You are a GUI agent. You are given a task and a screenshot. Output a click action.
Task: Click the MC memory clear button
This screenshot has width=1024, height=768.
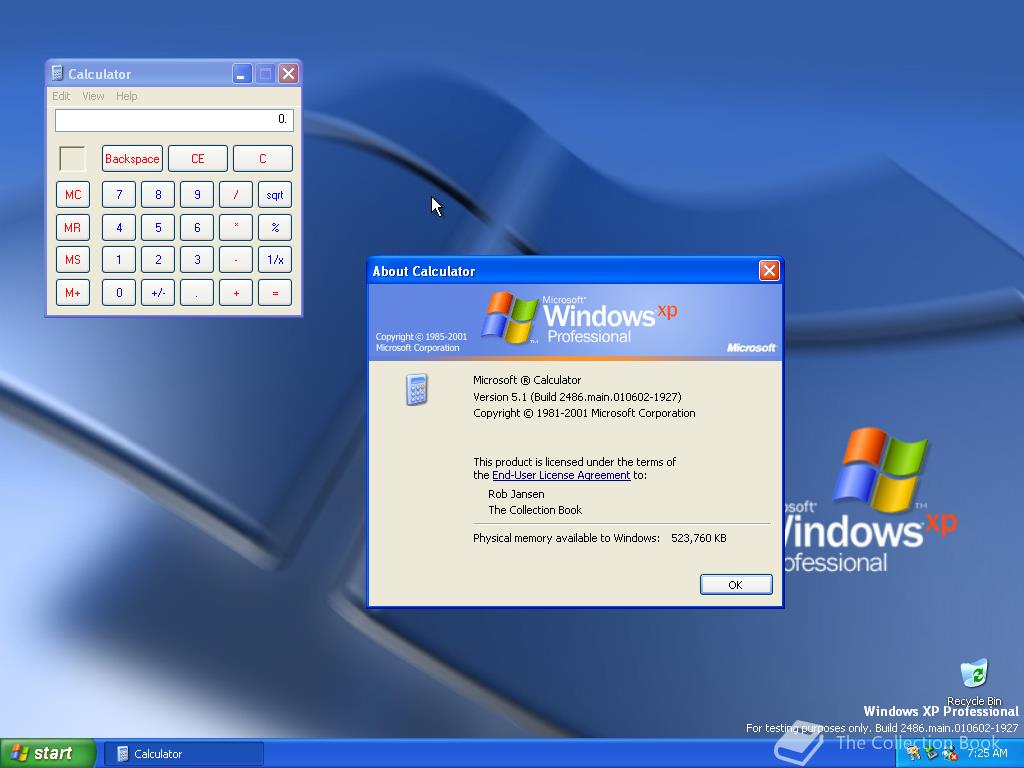72,195
